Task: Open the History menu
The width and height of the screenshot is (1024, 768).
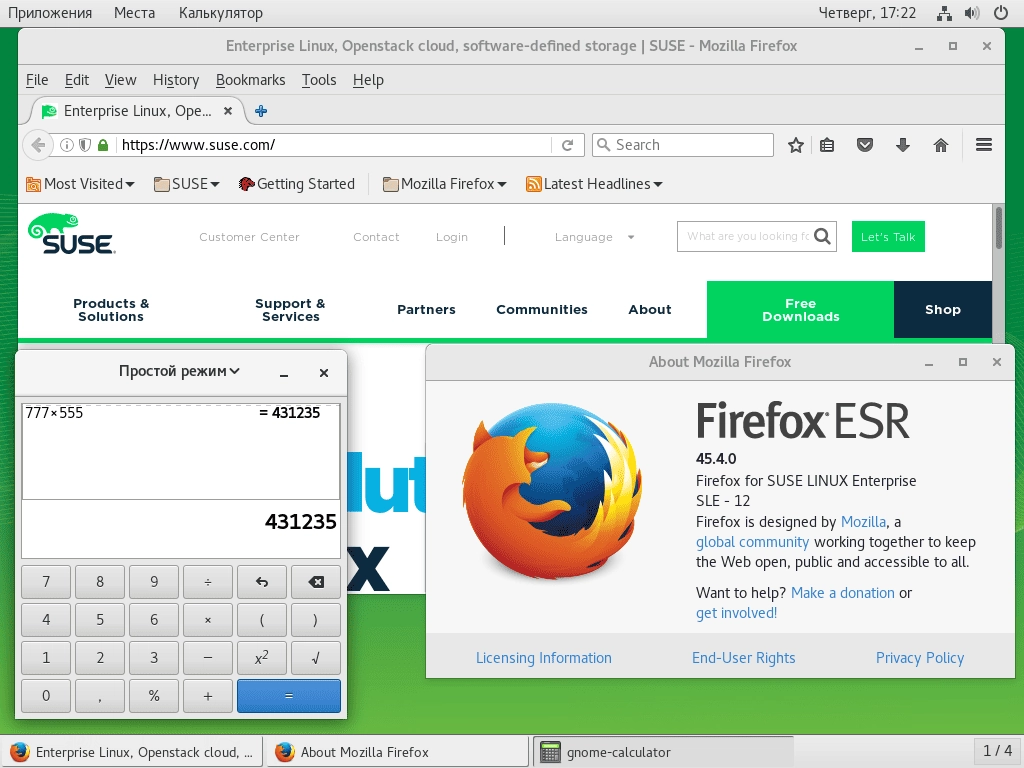Action: (176, 80)
